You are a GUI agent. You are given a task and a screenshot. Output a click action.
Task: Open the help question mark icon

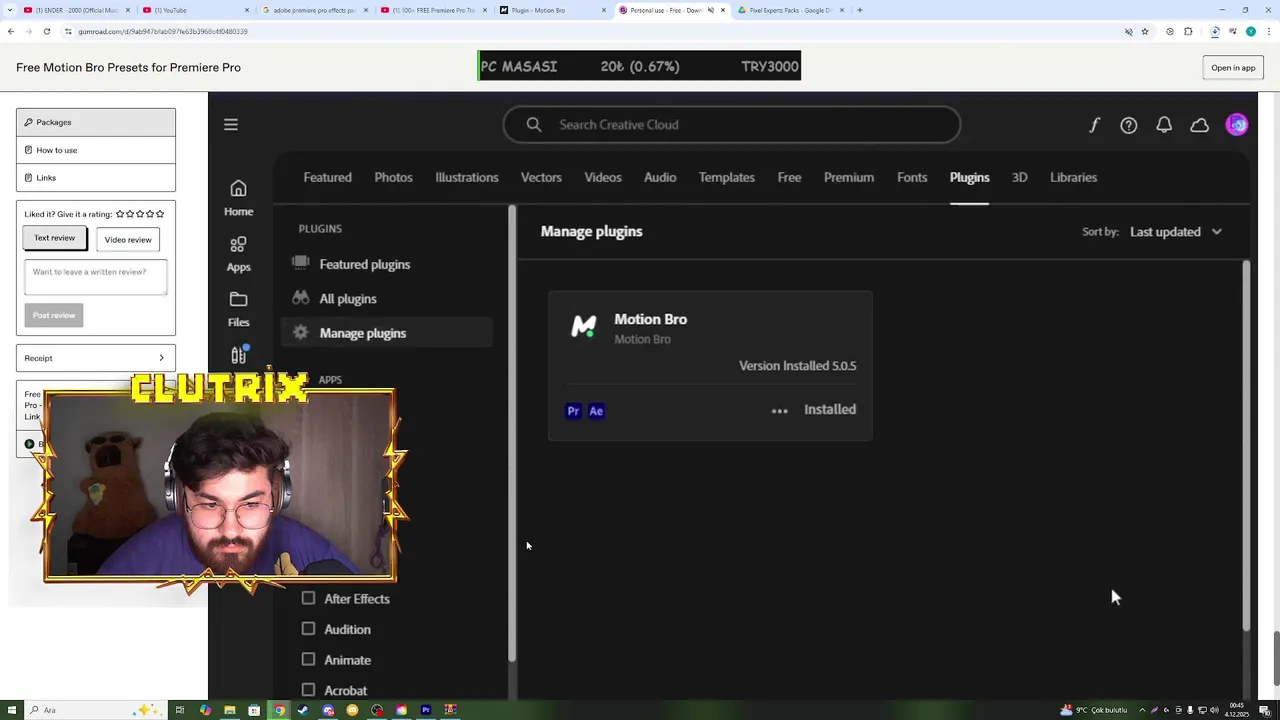point(1129,125)
